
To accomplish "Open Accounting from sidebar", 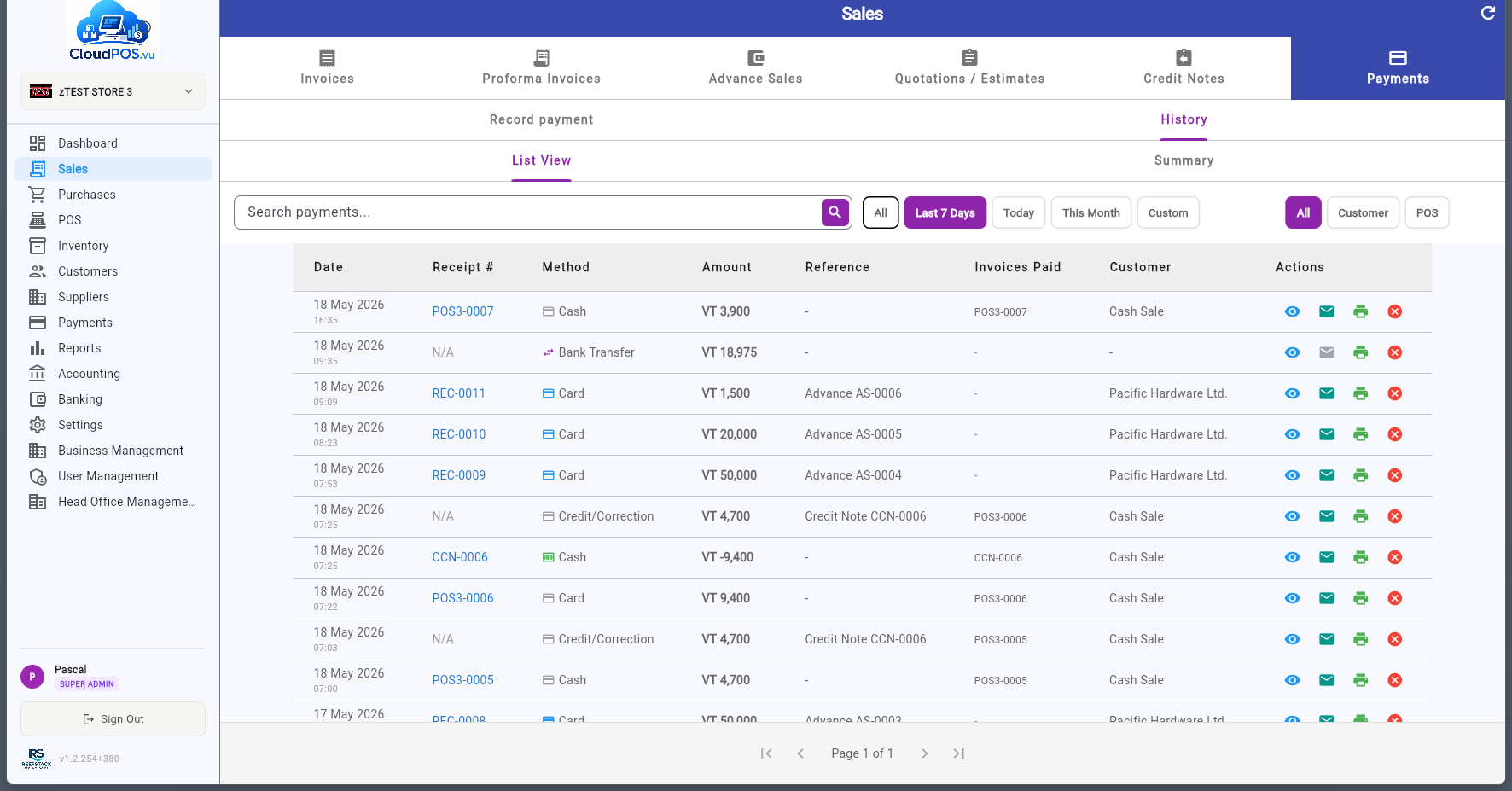I will [113, 374].
